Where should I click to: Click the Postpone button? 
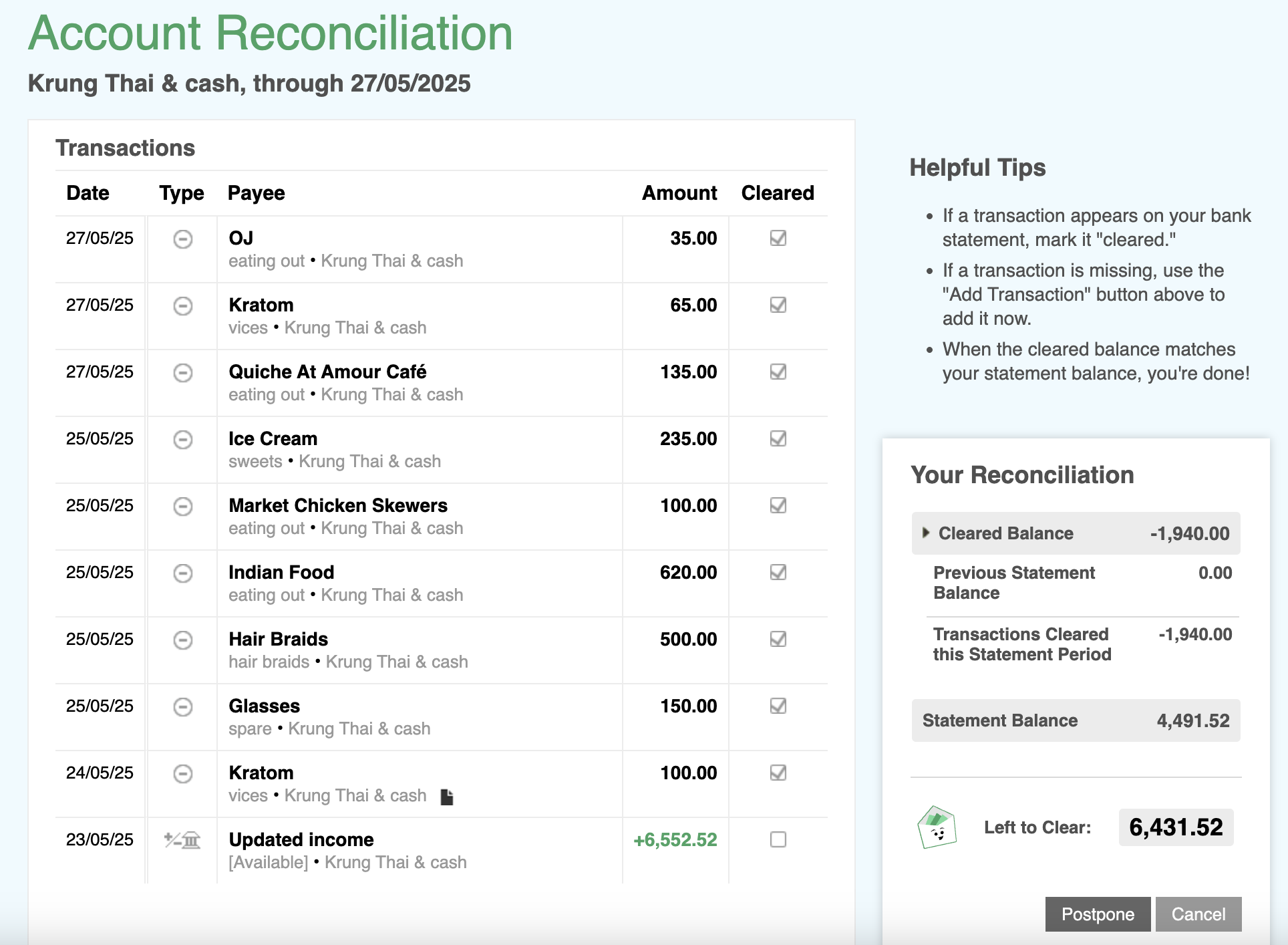click(1098, 914)
